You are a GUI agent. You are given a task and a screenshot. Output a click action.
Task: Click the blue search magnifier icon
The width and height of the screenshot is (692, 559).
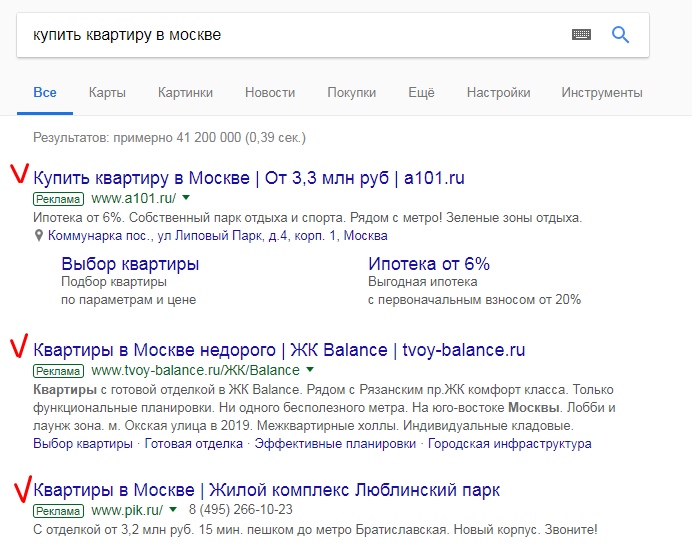[620, 34]
